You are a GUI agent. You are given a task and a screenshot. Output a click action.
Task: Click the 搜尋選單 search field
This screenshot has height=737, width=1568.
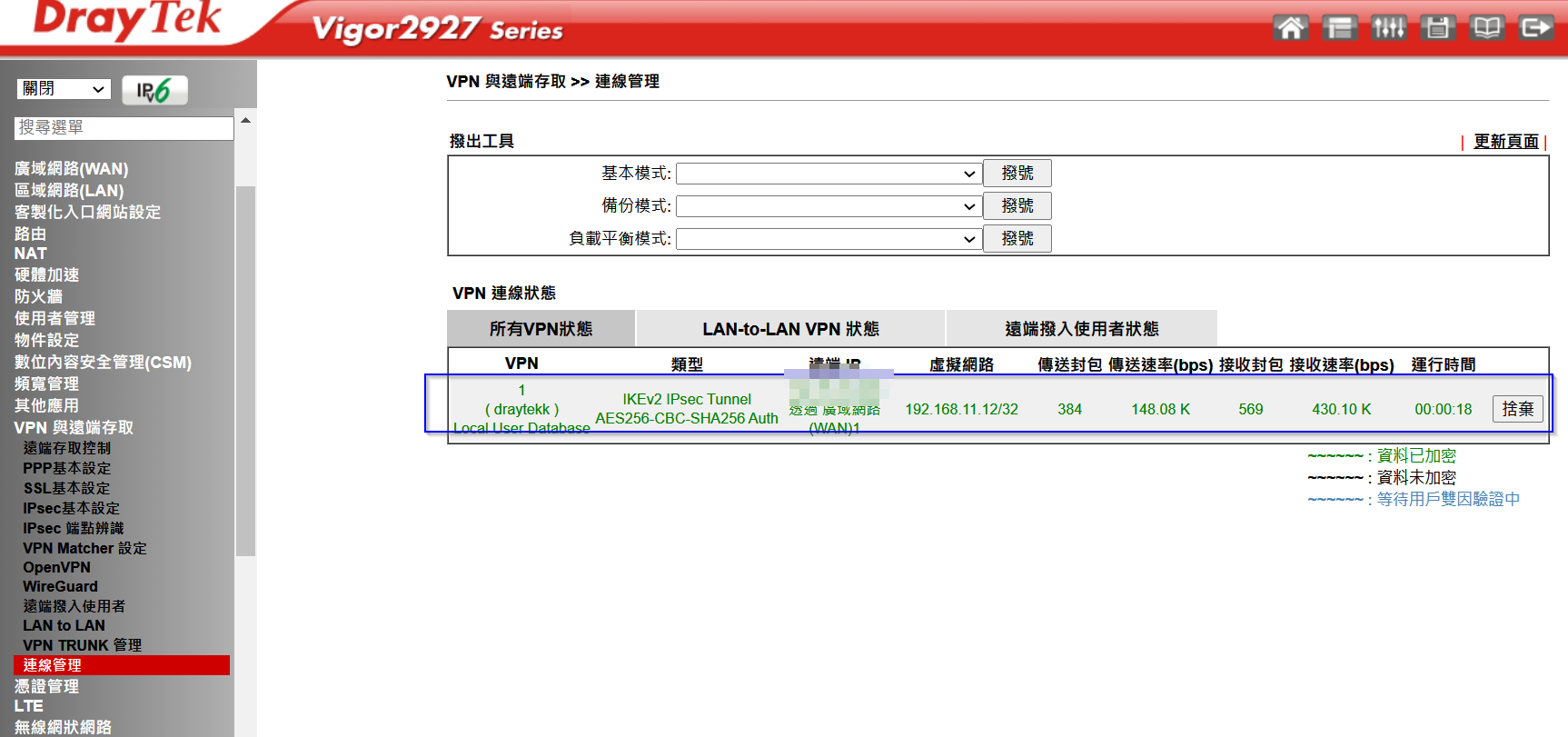124,128
